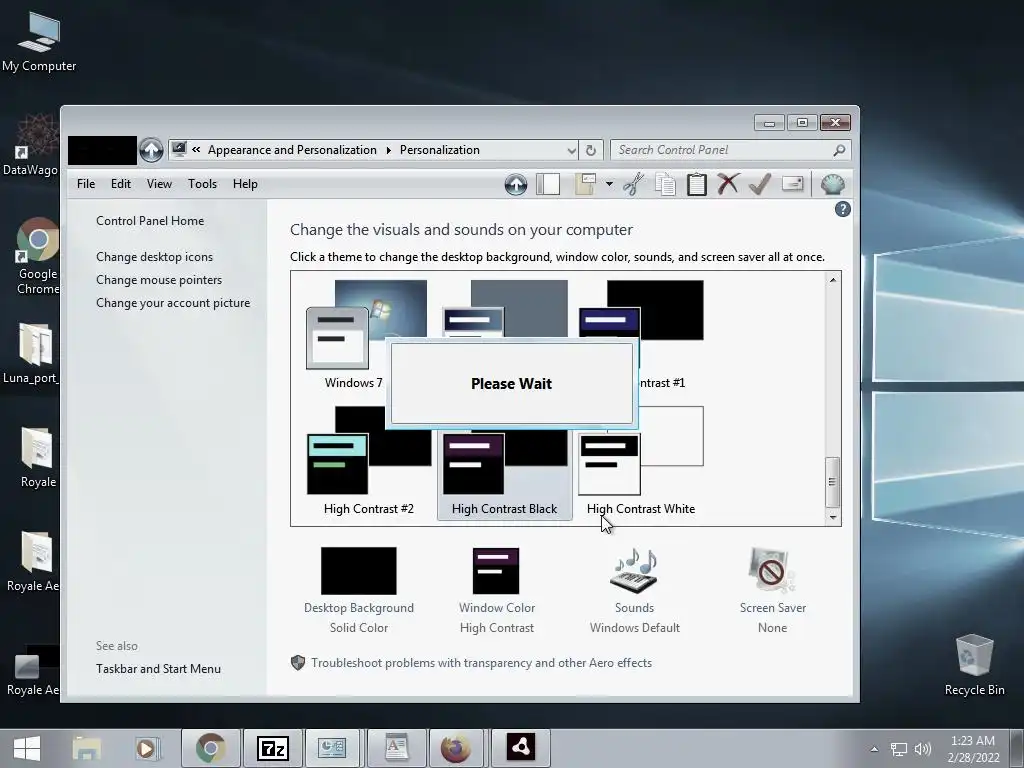This screenshot has height=768, width=1024.
Task: Open the arrow after Appearance and Personalization
Action: [389, 150]
